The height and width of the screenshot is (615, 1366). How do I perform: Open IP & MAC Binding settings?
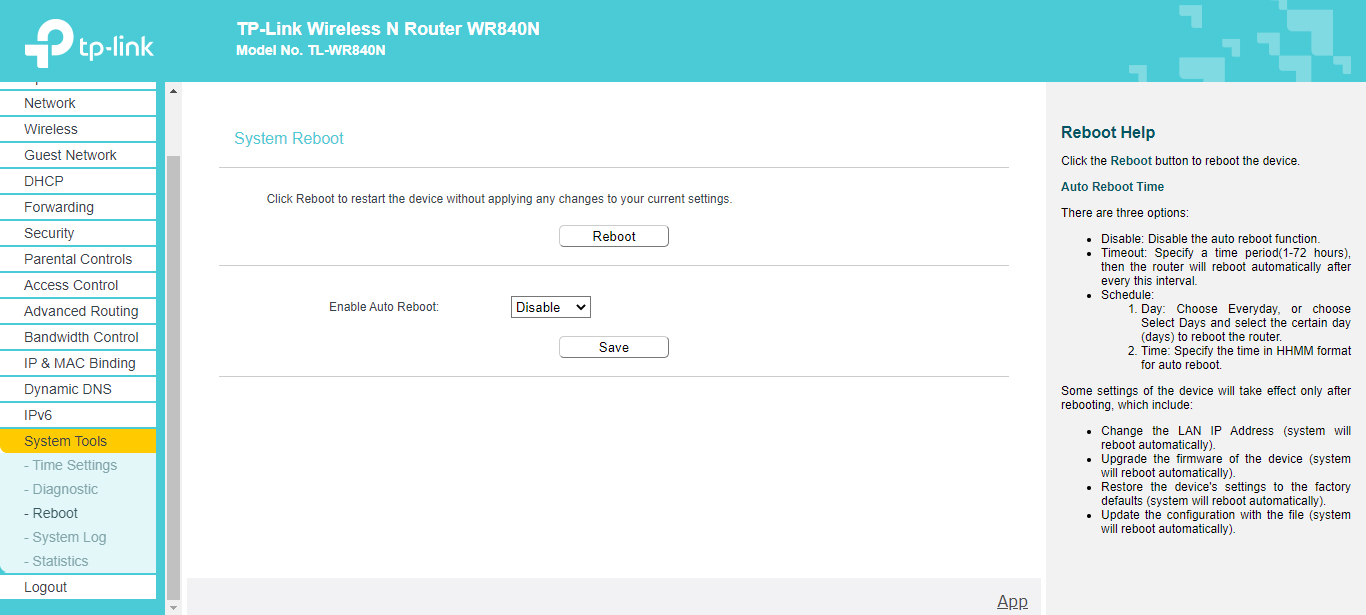point(80,363)
